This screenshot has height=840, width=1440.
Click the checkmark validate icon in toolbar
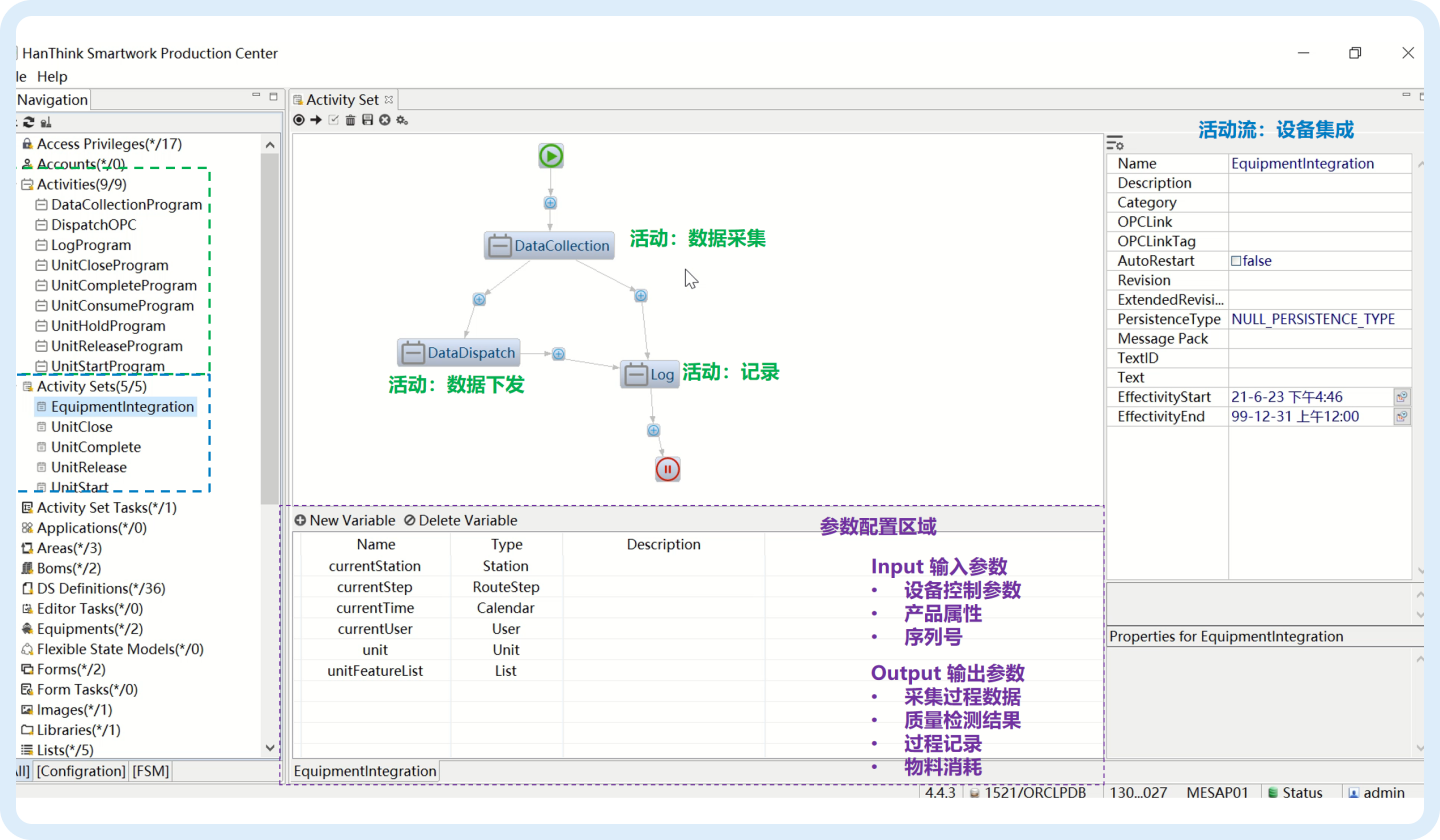pyautogui.click(x=334, y=120)
